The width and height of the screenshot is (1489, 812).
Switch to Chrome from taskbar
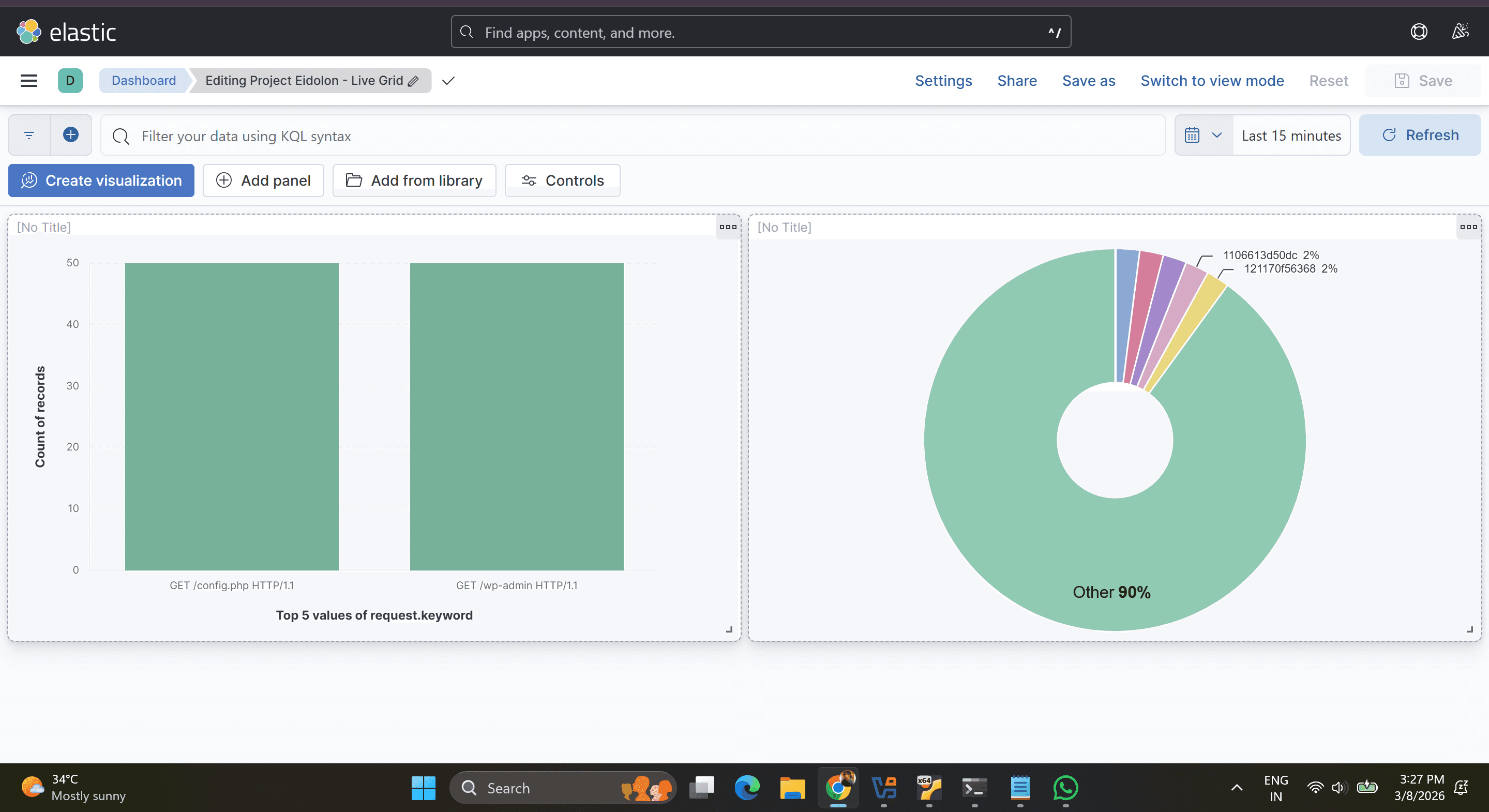click(x=838, y=788)
